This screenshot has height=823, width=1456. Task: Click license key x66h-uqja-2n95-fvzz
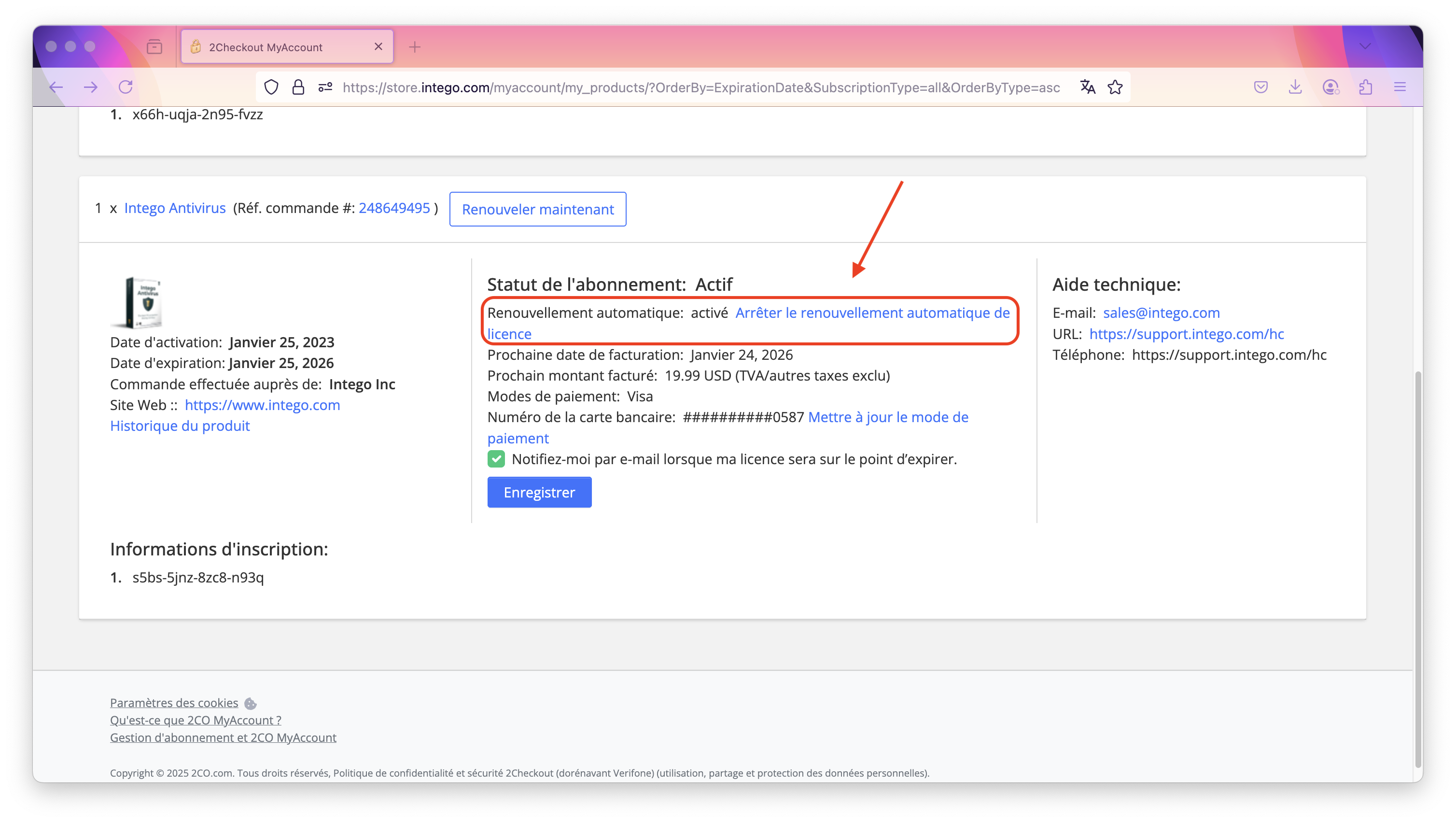[198, 114]
